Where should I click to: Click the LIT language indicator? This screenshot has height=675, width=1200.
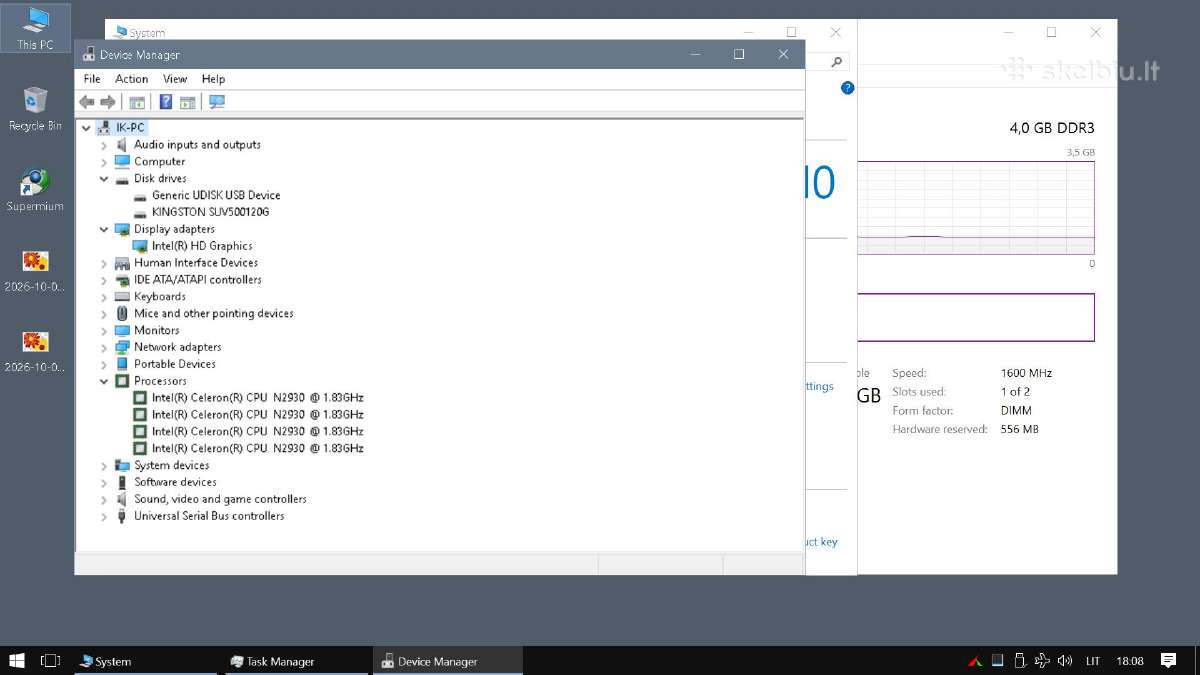pos(1093,660)
